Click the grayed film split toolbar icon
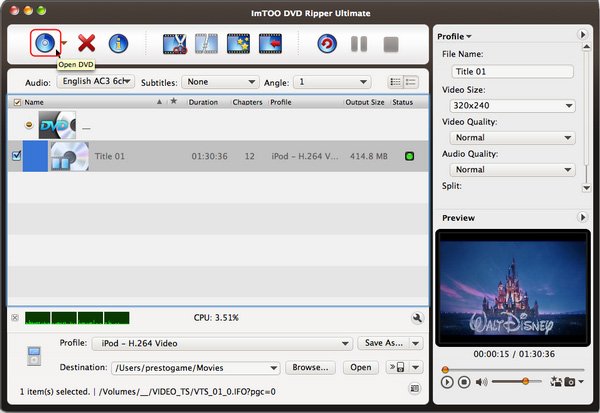Image resolution: width=600 pixels, height=413 pixels. click(207, 44)
